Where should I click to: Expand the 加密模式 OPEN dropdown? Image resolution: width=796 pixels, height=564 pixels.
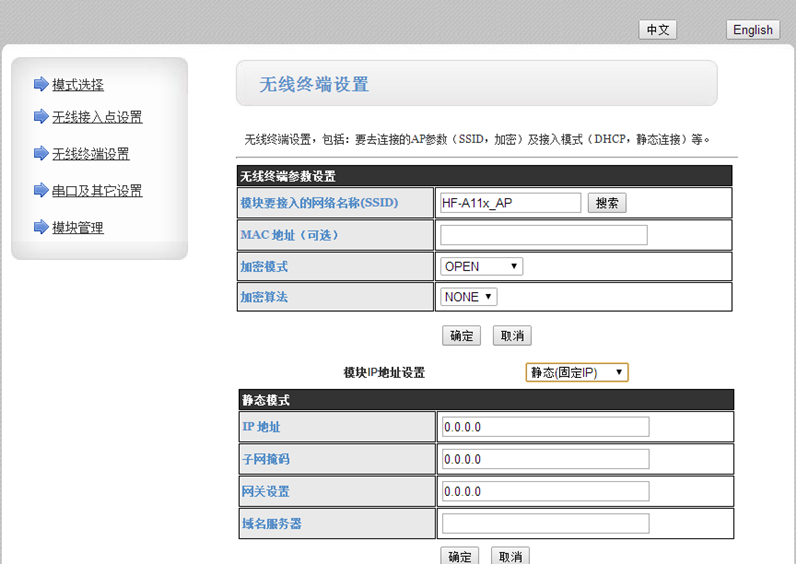click(481, 266)
